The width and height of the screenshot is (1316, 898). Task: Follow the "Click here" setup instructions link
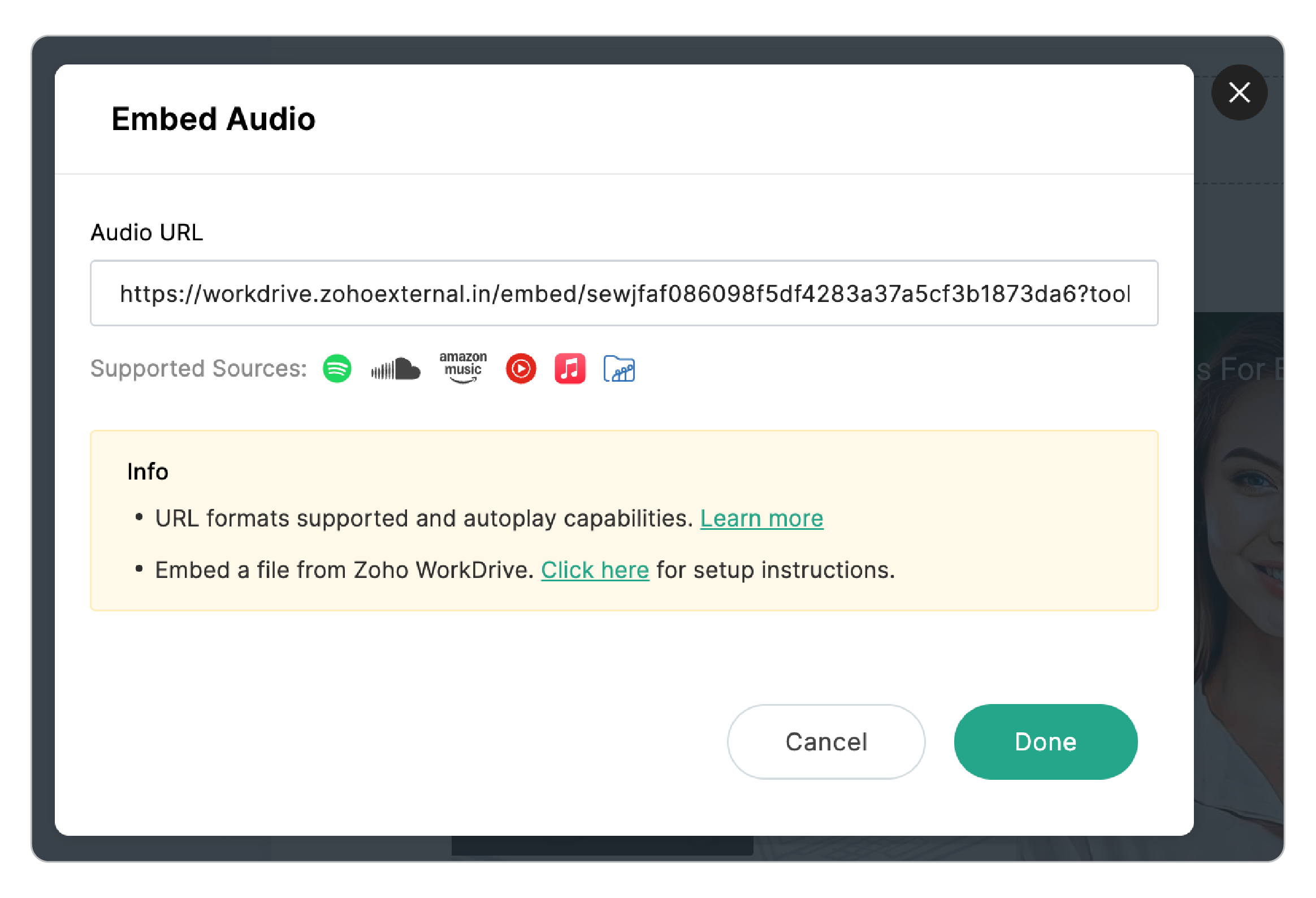pyautogui.click(x=595, y=570)
